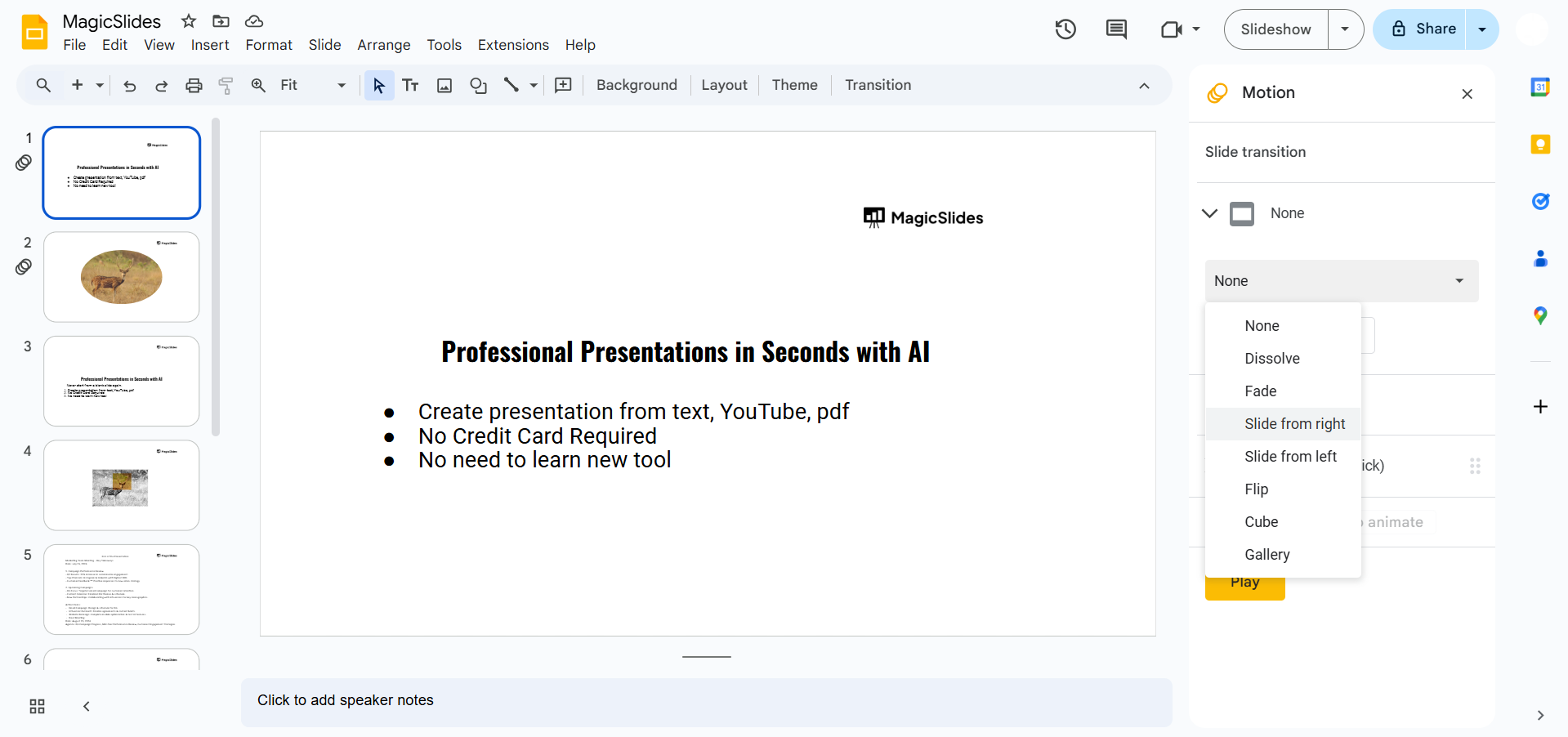Hide the toolbar menus with caret
This screenshot has height=737, width=1568.
(x=1144, y=85)
